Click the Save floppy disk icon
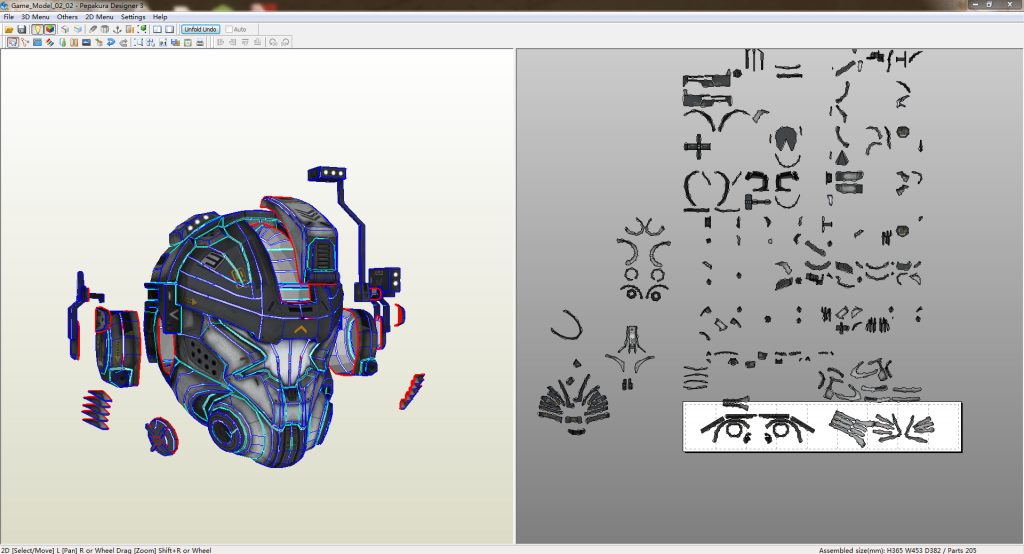 [22, 29]
